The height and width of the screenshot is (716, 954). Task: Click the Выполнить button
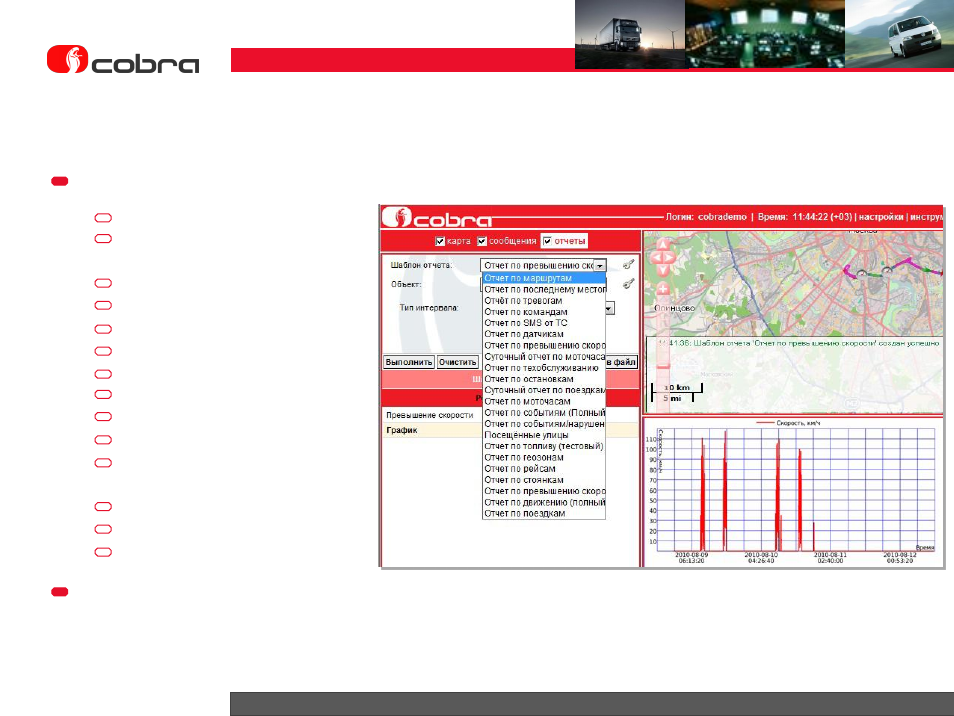coord(409,362)
